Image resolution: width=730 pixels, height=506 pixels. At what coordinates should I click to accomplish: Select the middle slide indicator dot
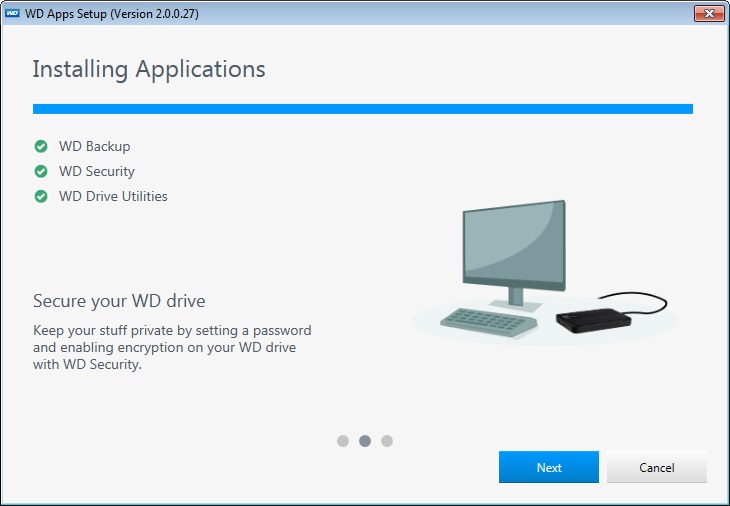pos(365,441)
